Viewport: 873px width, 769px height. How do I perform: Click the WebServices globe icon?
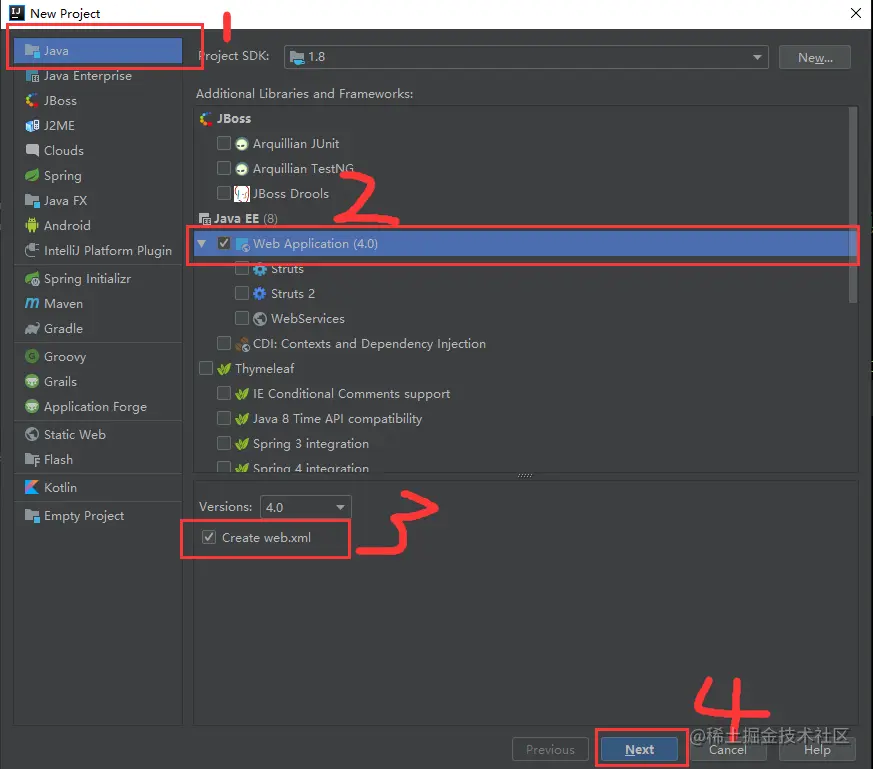point(259,319)
